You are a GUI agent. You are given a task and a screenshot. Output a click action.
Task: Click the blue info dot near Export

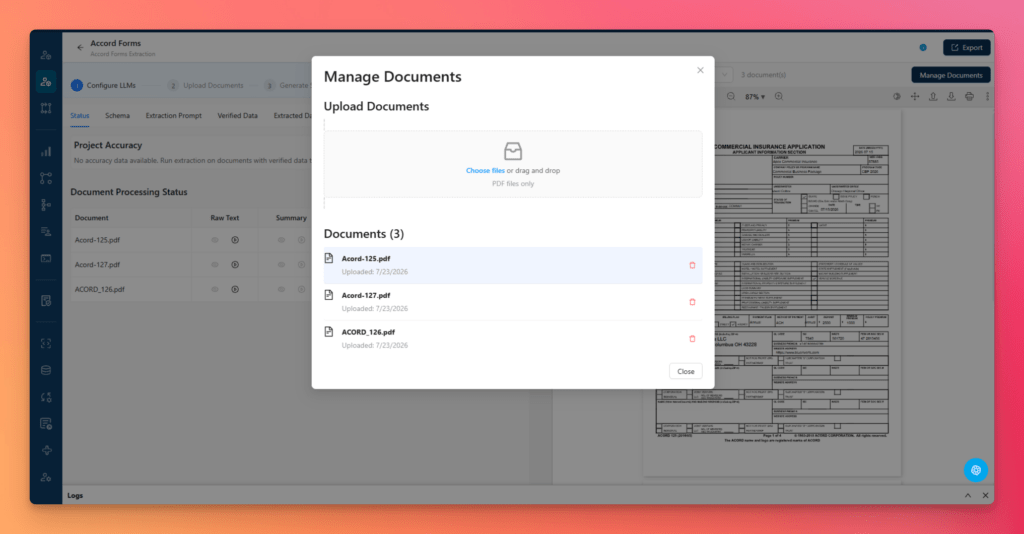(923, 48)
